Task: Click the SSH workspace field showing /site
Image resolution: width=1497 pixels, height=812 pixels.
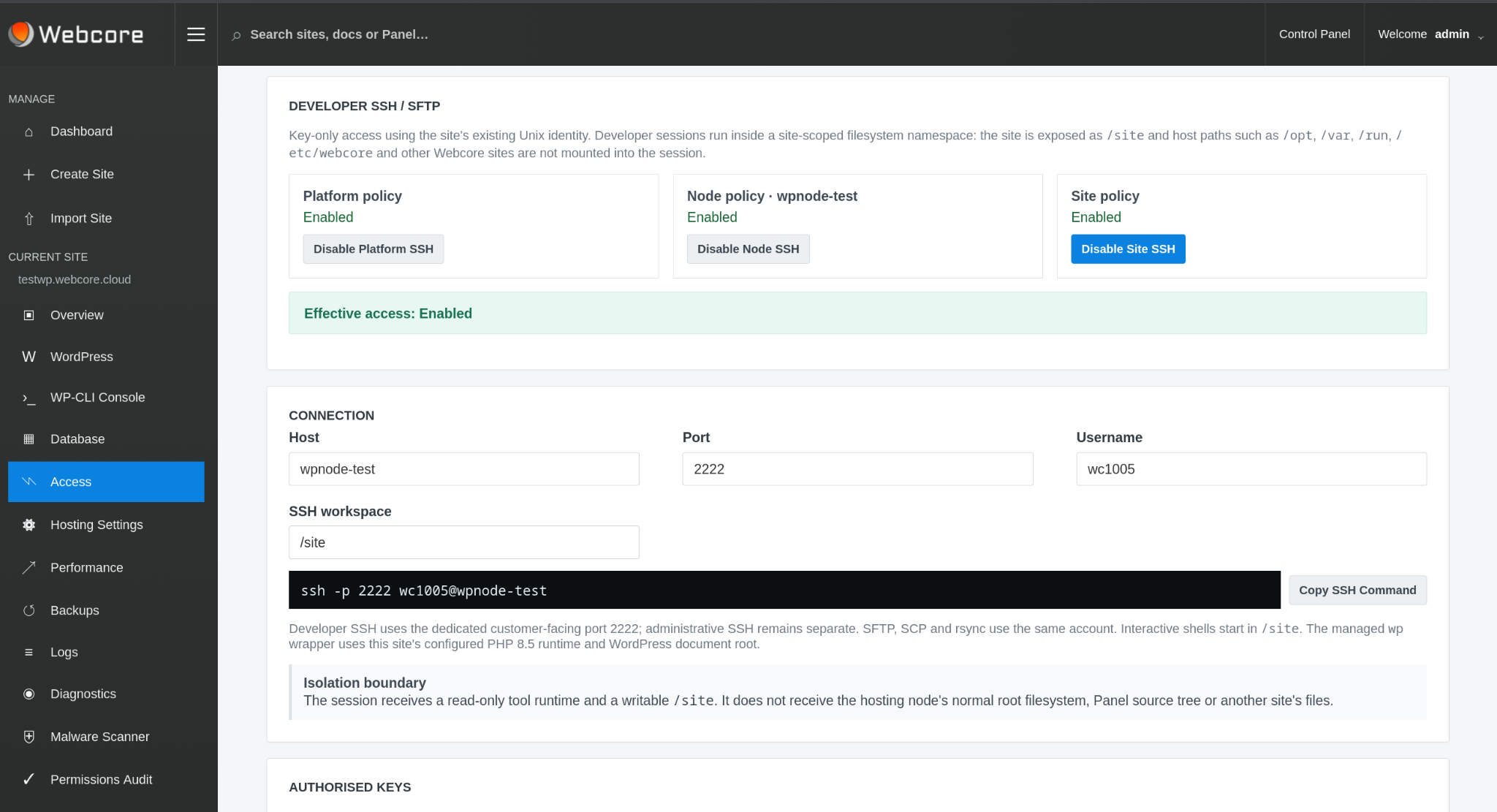Action: tap(464, 542)
